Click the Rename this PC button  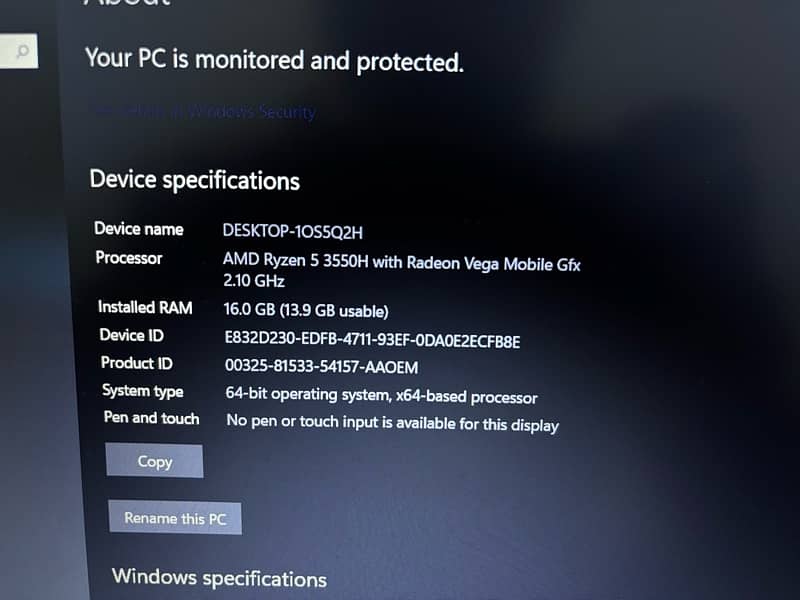[x=175, y=518]
